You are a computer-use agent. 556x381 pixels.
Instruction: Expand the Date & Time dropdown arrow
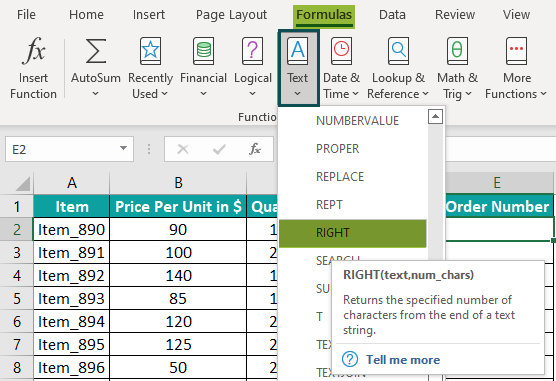coord(356,94)
